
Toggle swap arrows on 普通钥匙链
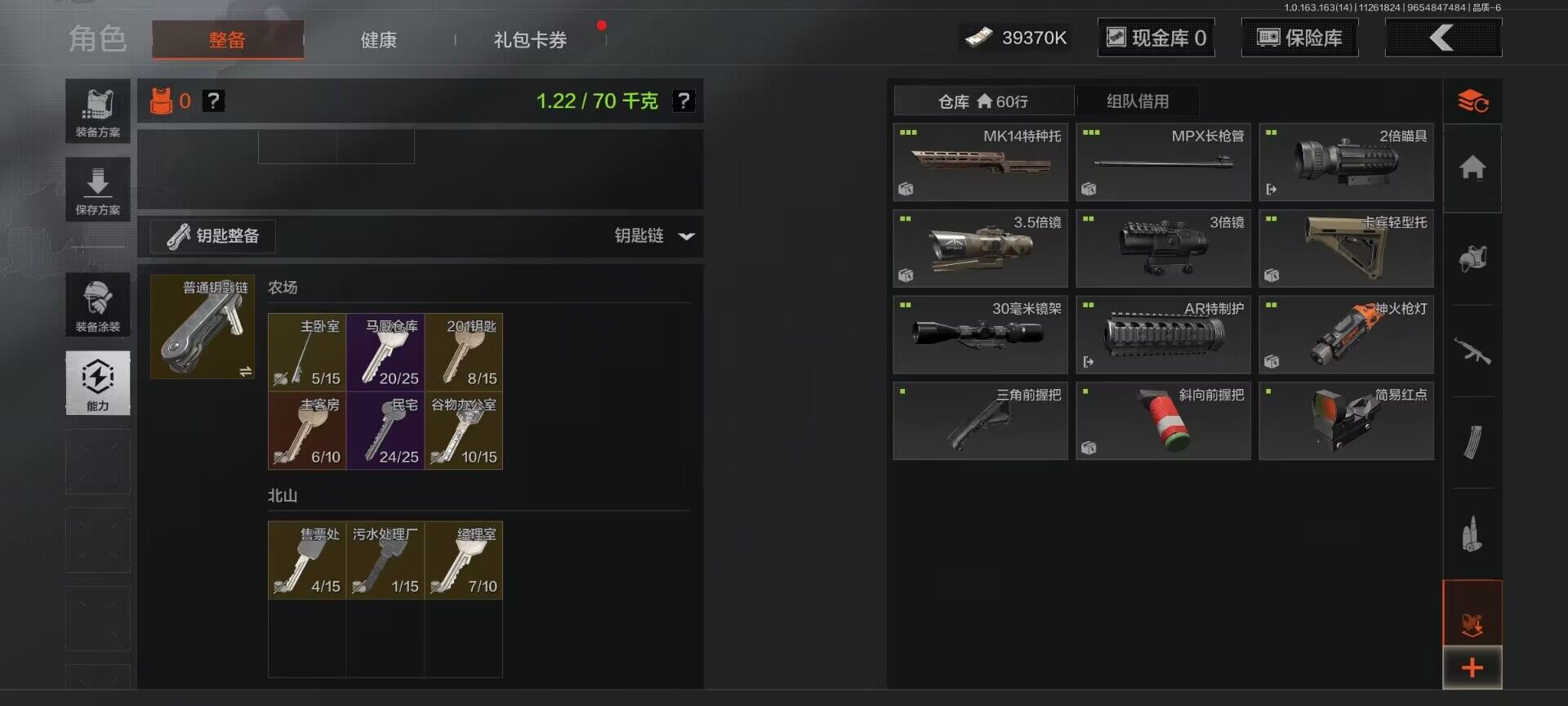pyautogui.click(x=245, y=372)
